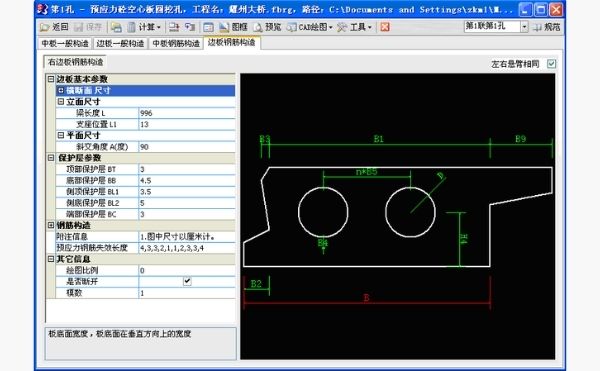Image resolution: width=600 pixels, height=371 pixels.
Task: Switch to the 中板一般构造 tab
Action: (65, 43)
